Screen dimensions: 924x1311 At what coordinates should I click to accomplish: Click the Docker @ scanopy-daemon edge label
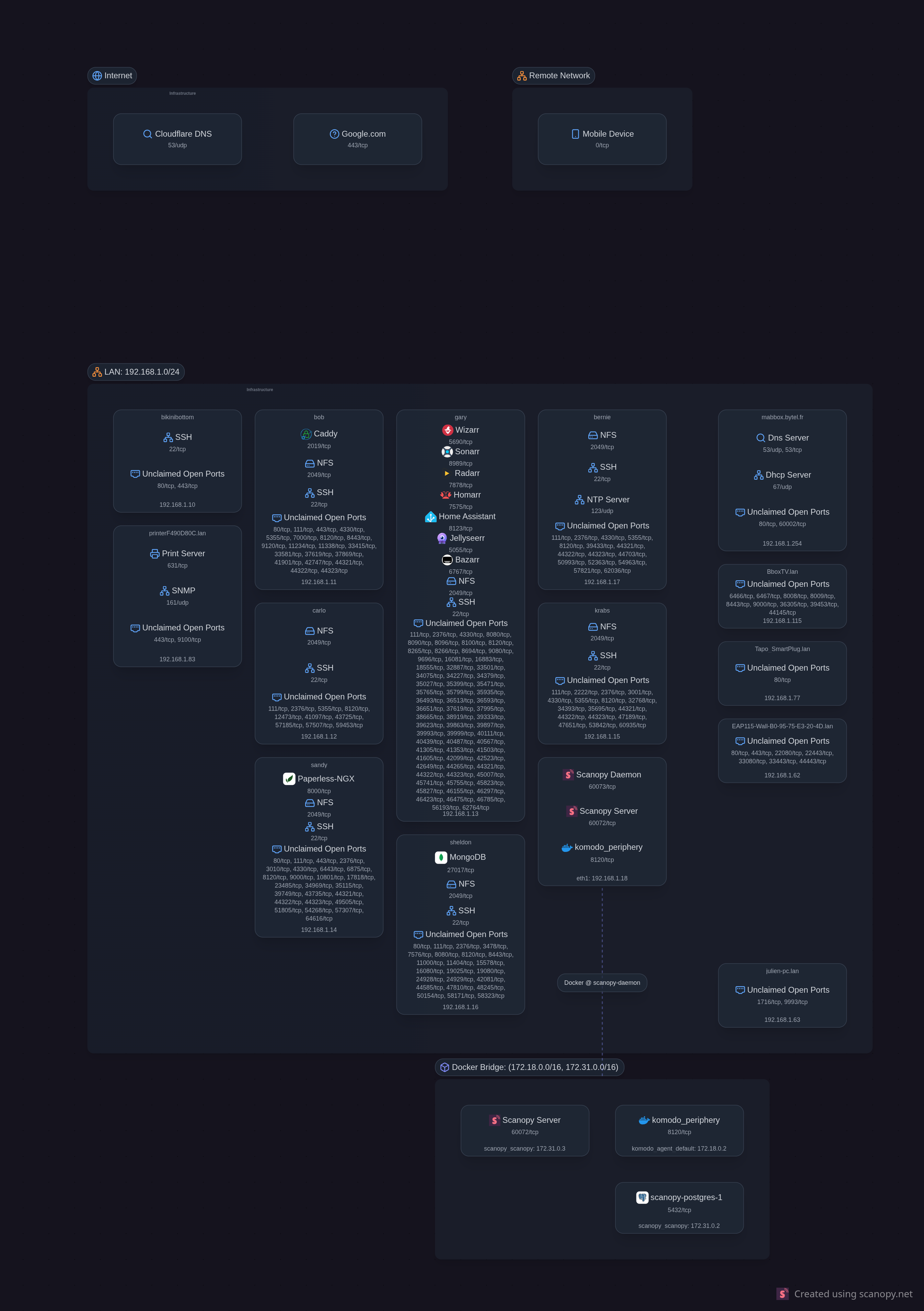[x=602, y=983]
